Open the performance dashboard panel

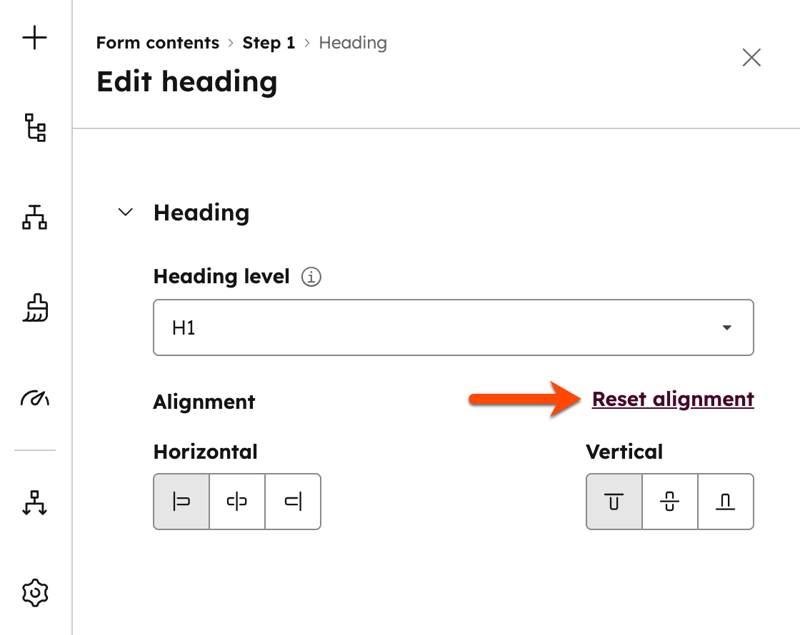(35, 398)
